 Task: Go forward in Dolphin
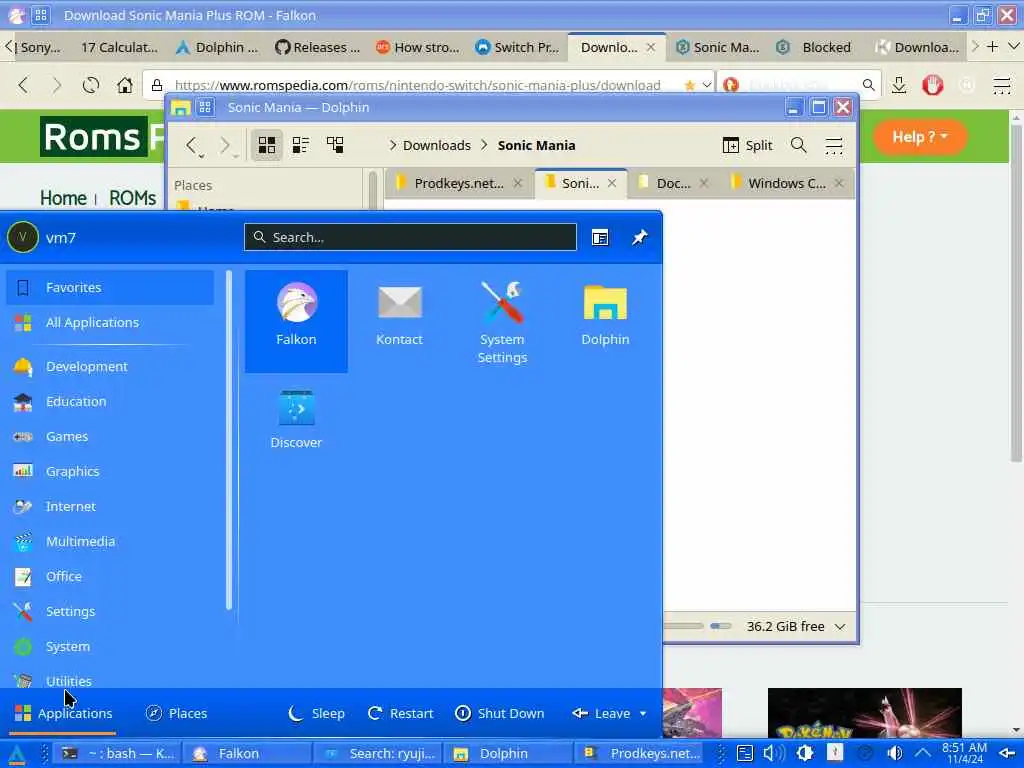[226, 145]
